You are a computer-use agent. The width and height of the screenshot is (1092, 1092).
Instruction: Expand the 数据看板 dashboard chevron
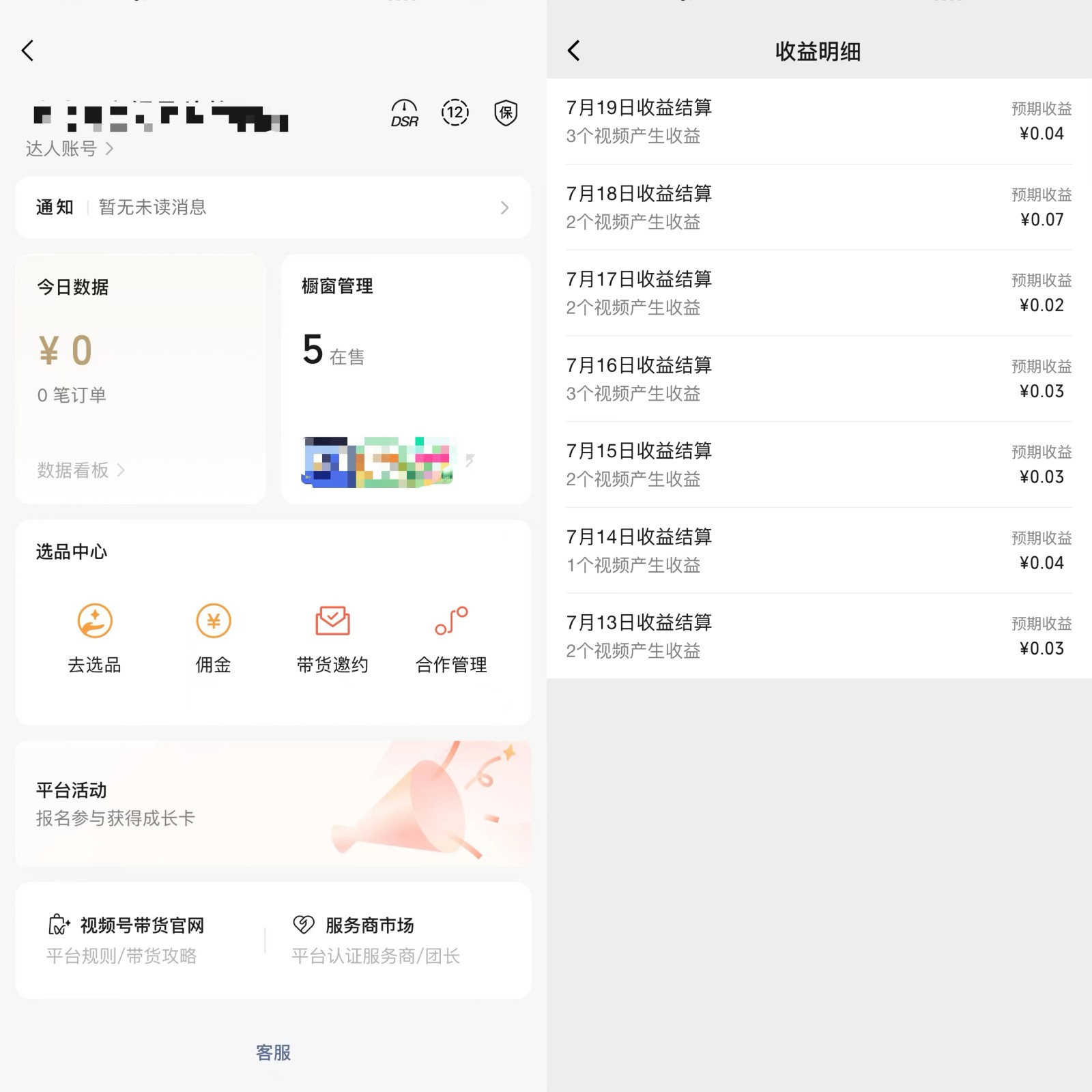121,470
